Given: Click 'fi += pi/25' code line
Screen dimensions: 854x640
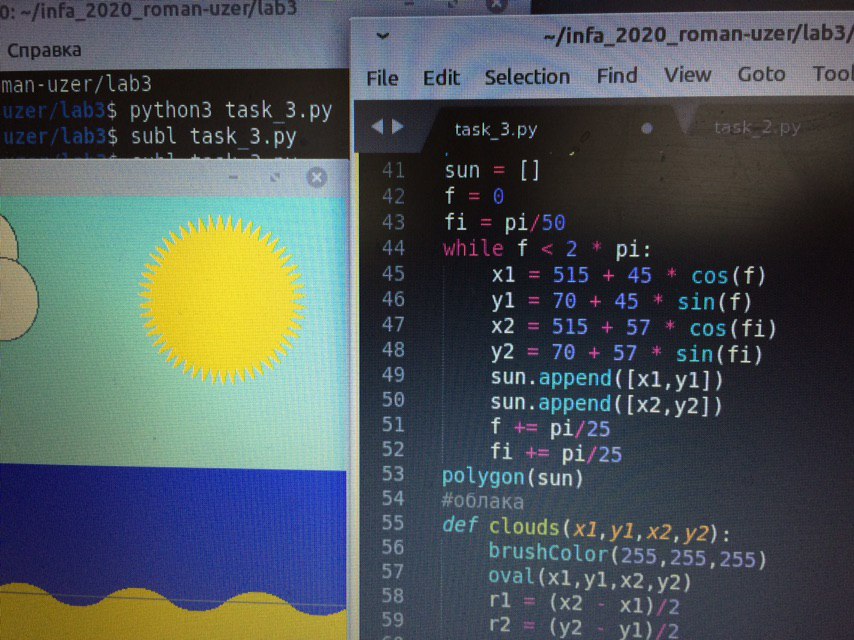Looking at the screenshot, I should [556, 453].
